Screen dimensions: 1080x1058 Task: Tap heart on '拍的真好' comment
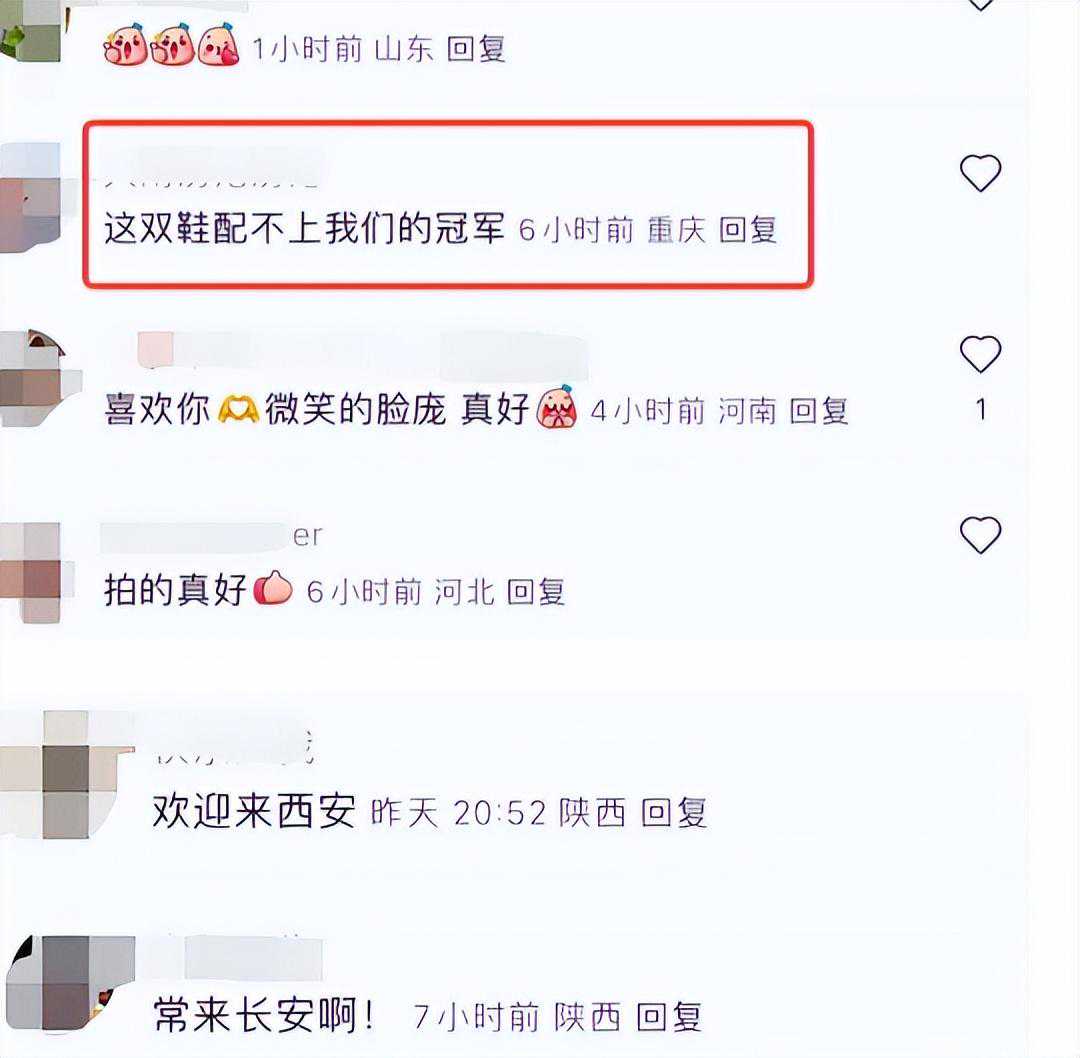pyautogui.click(x=980, y=535)
